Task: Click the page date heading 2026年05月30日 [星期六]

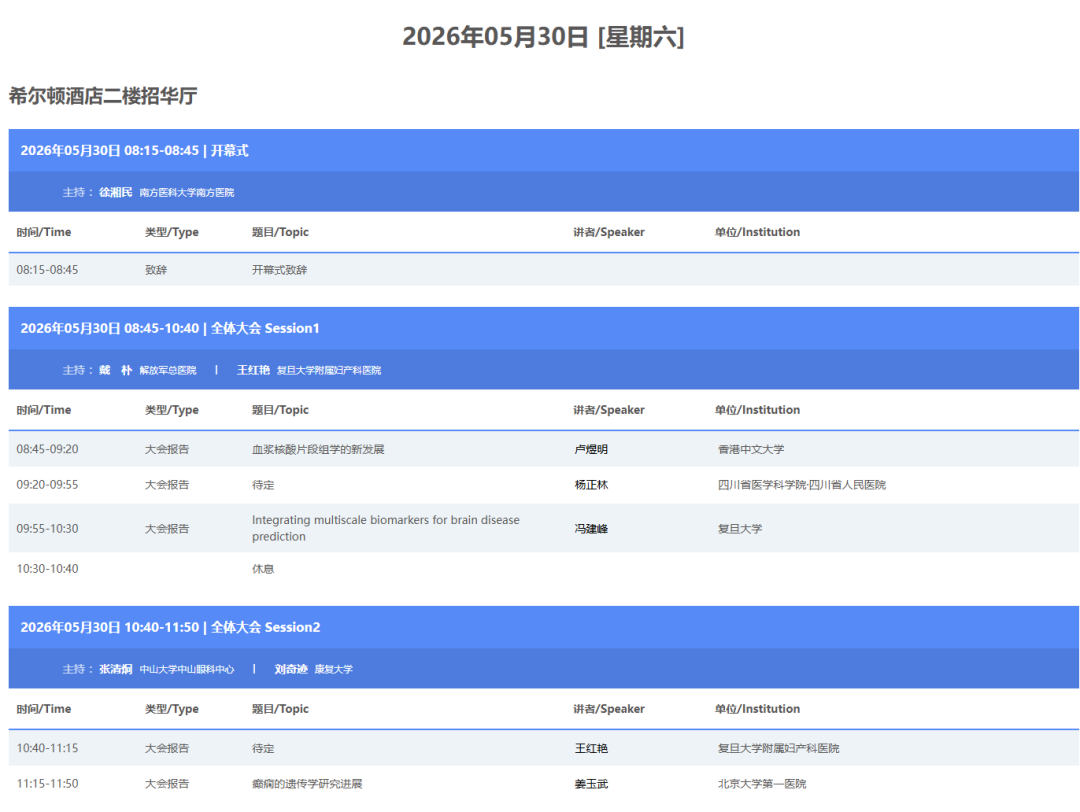Action: (x=543, y=37)
